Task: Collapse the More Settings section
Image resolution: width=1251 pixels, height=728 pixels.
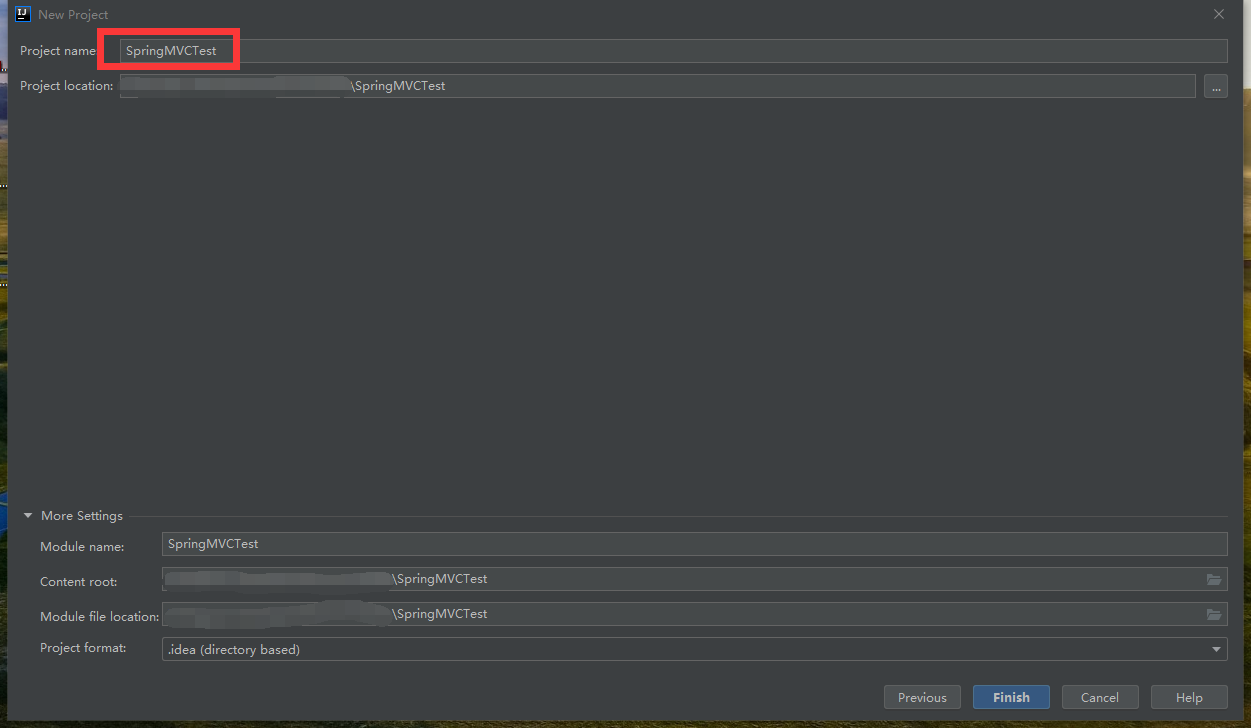Action: pos(27,515)
